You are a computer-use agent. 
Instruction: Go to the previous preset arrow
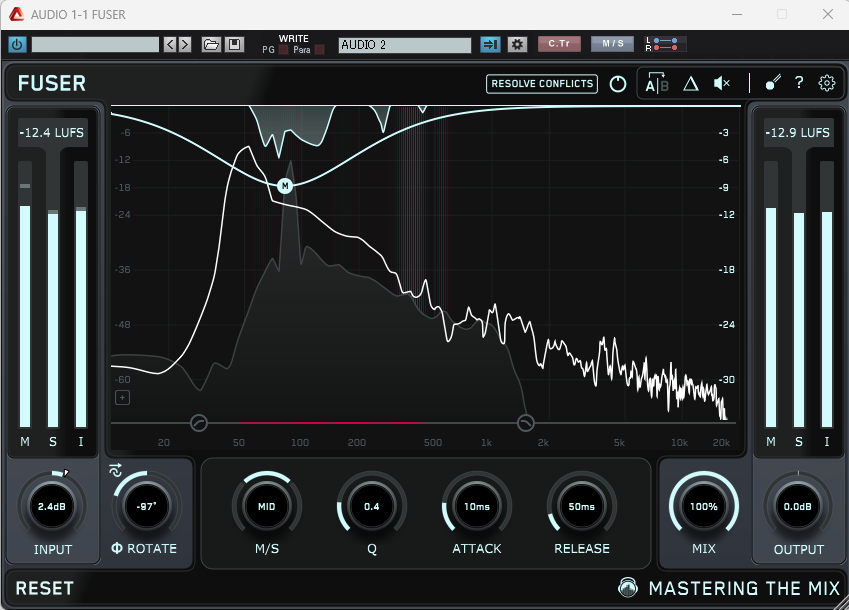(170, 44)
